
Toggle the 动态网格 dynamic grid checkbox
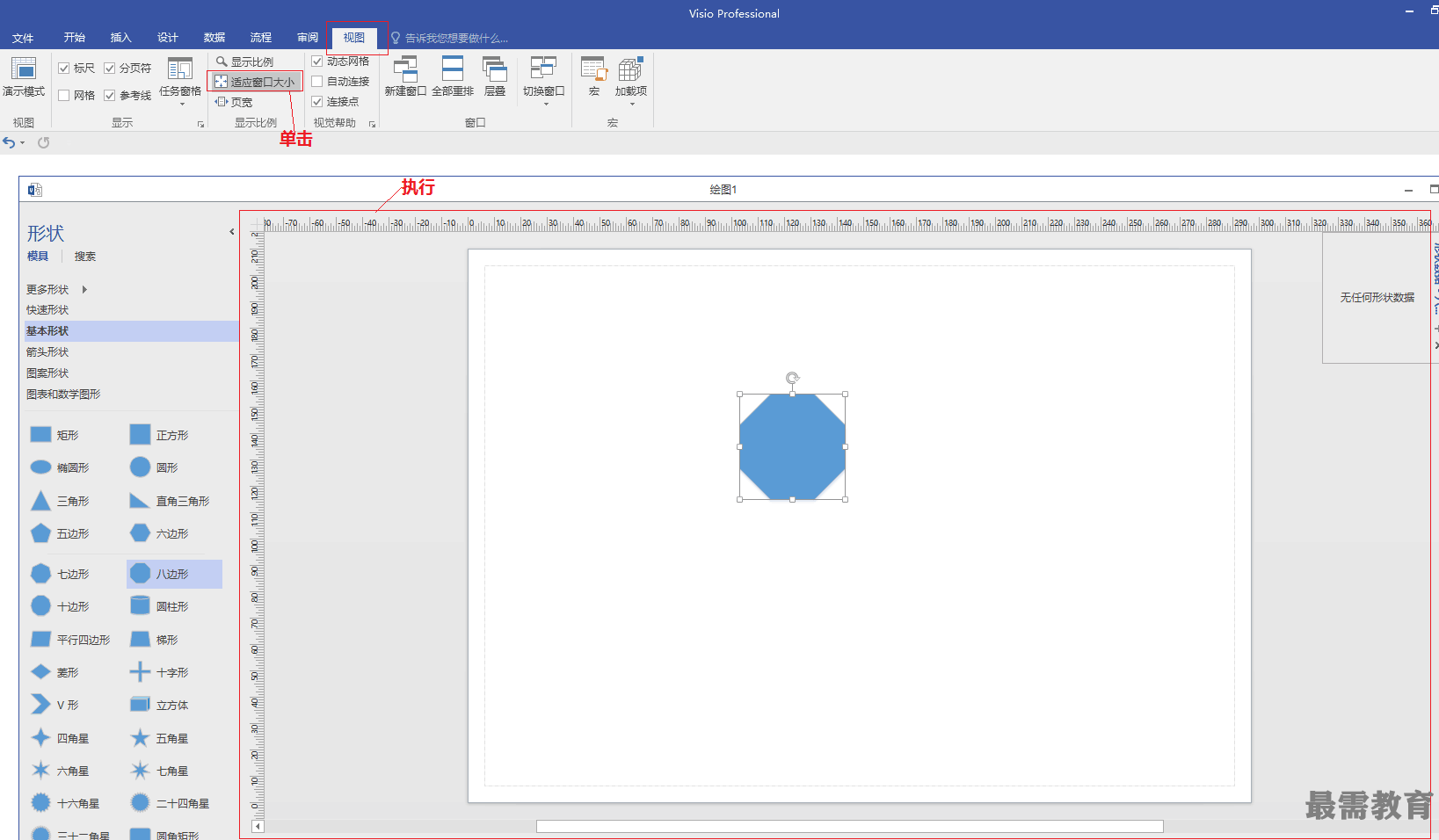coord(317,62)
